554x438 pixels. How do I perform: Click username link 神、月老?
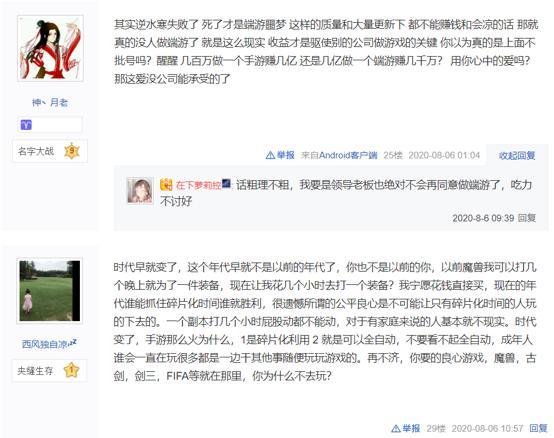click(x=50, y=102)
